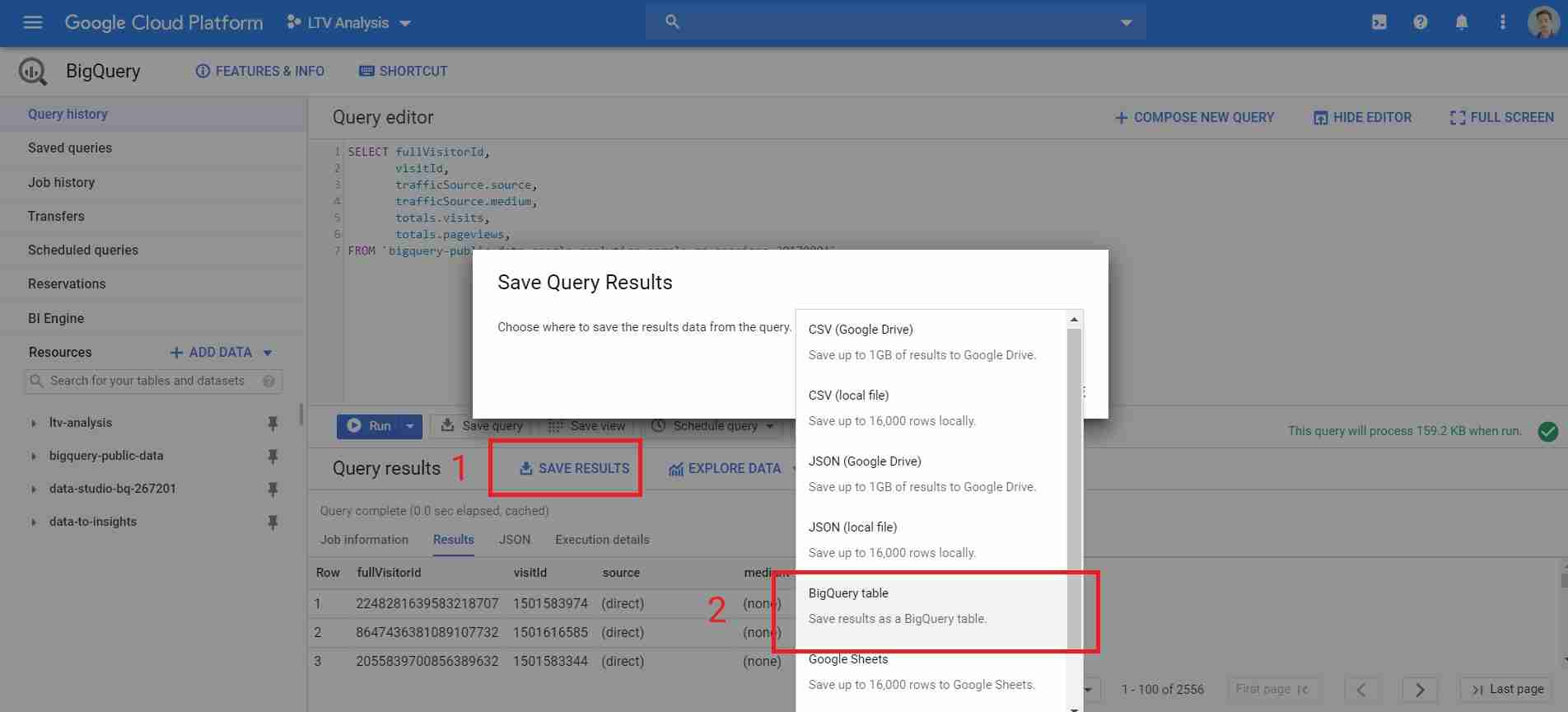Go to the next results page arrow
Image resolution: width=1568 pixels, height=712 pixels.
pos(1420,689)
